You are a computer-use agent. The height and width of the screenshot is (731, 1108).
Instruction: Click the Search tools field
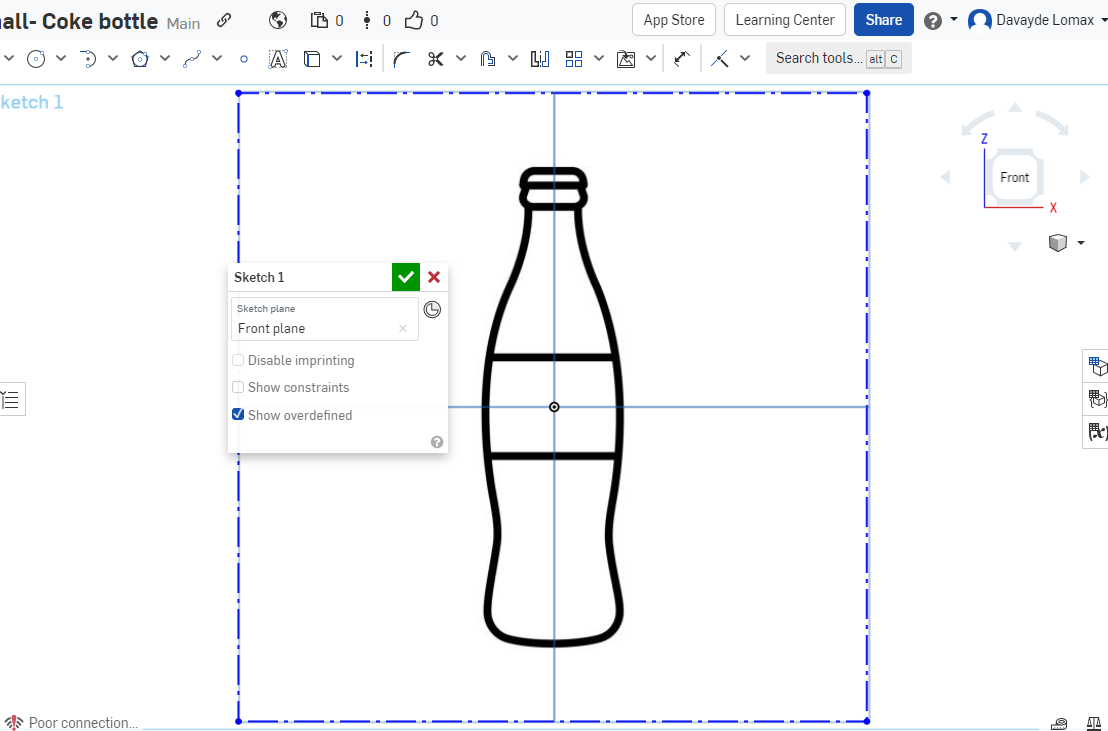(839, 59)
